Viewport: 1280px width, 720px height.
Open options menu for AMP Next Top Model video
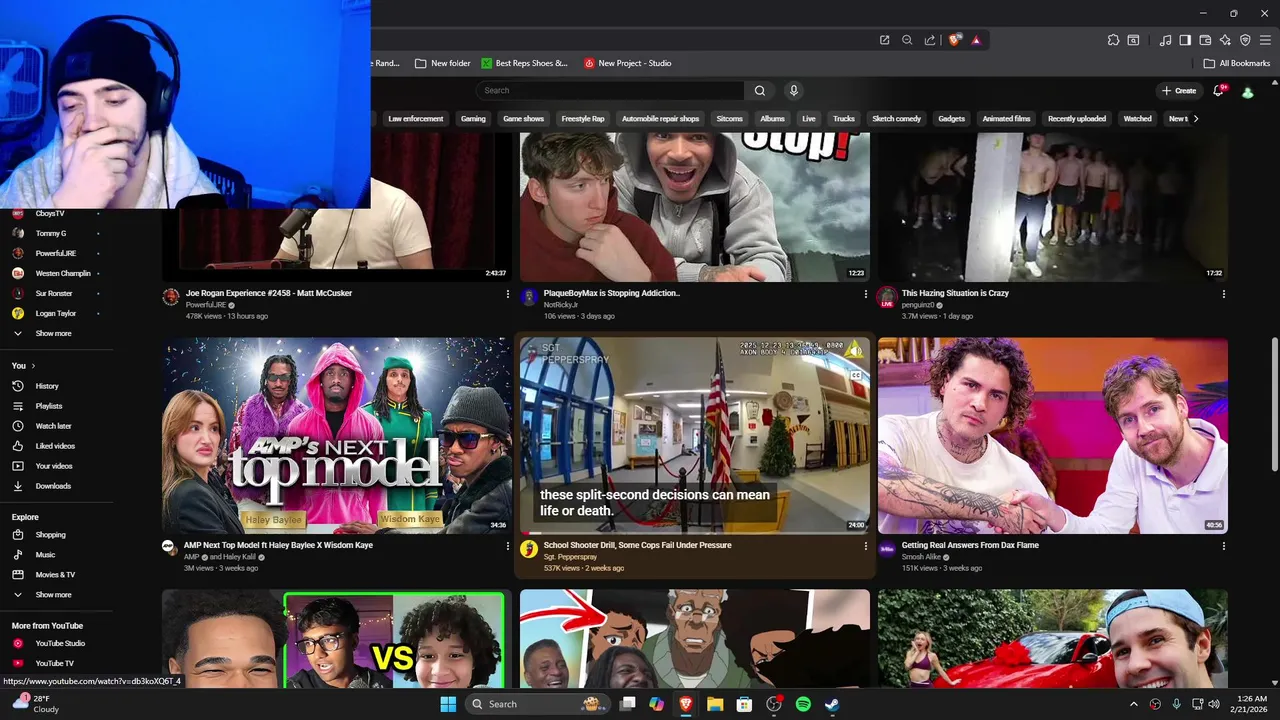click(x=507, y=546)
